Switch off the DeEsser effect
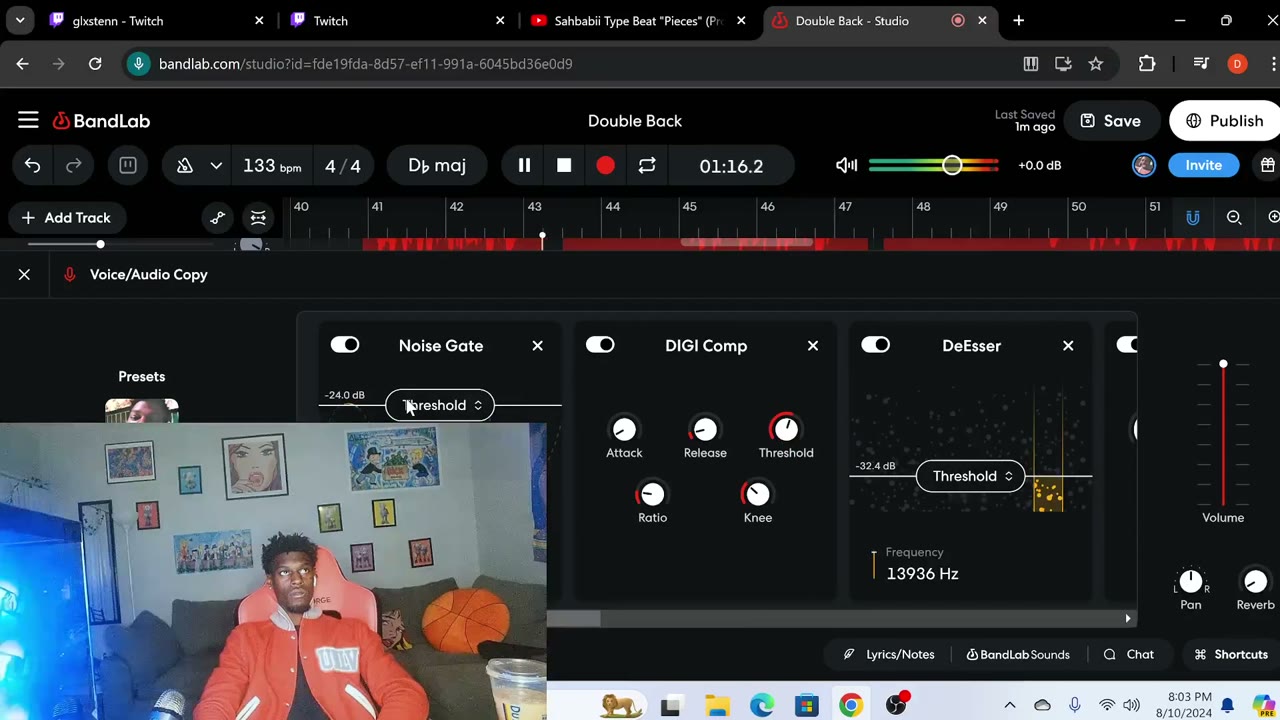 click(875, 345)
